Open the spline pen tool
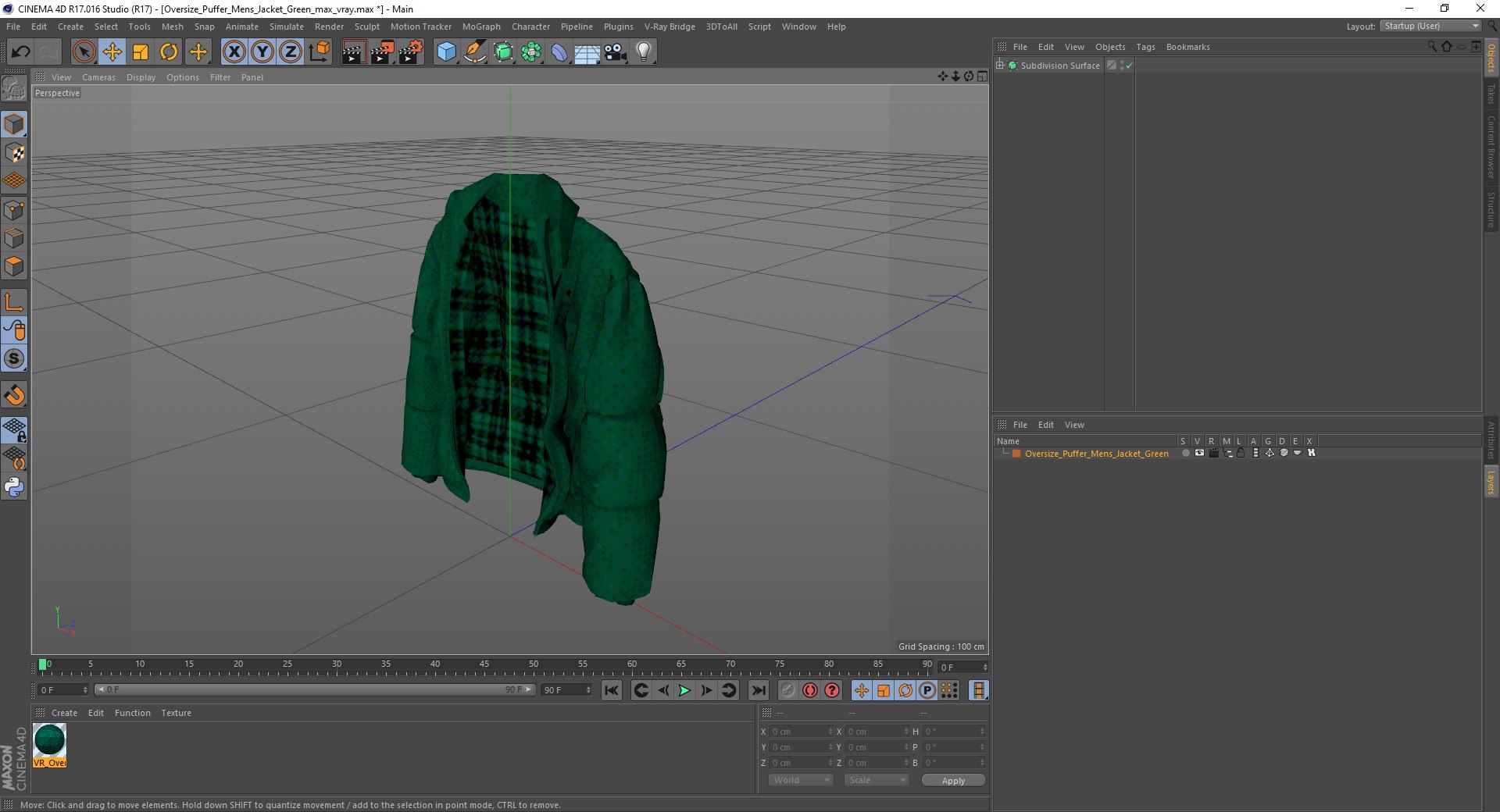Viewport: 1500px width, 812px height. tap(475, 52)
